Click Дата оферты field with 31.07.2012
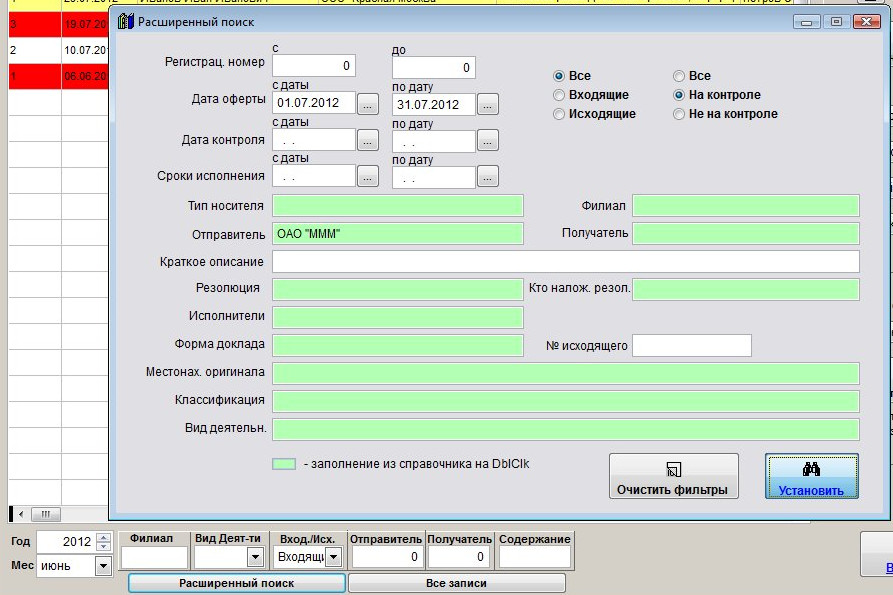 [433, 105]
